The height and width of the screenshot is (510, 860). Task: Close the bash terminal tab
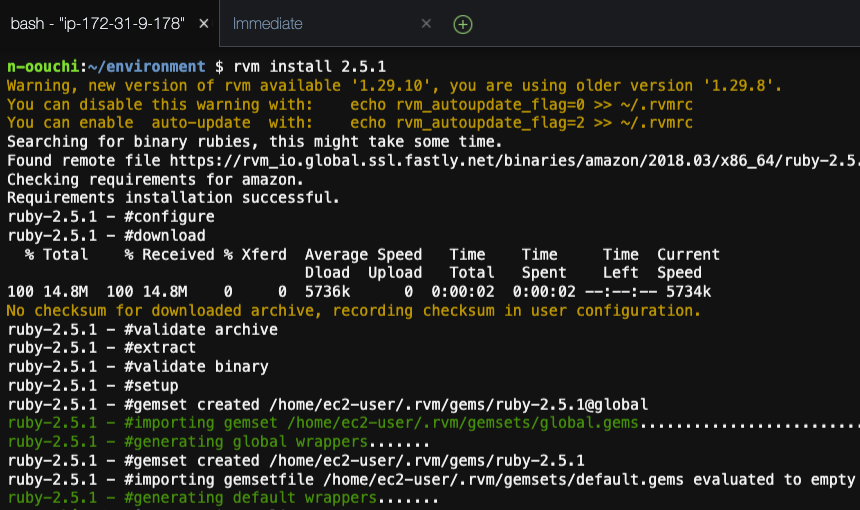click(x=203, y=24)
